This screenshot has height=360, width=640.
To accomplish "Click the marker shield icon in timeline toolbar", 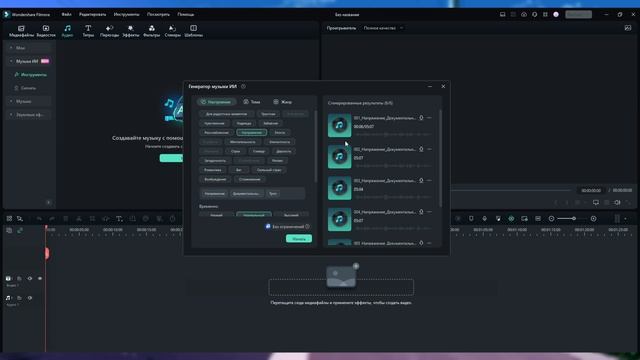I will (471, 219).
